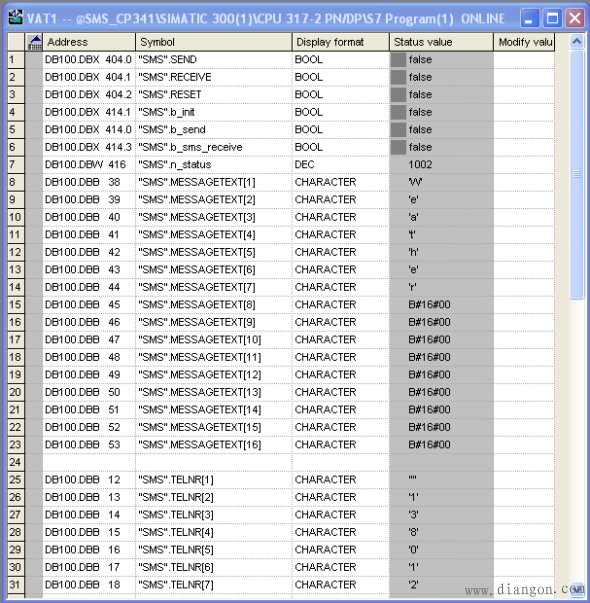This screenshot has width=590, height=603.
Task: Click the empty address cell in row 24
Action: (x=89, y=462)
